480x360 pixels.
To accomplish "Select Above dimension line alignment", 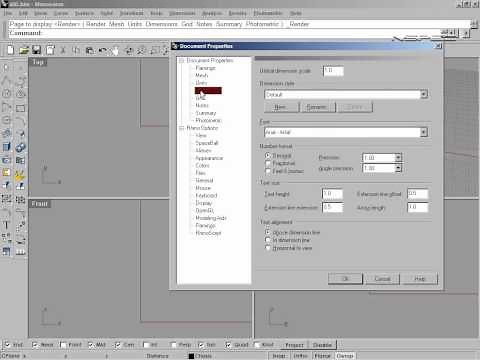I will (x=268, y=232).
